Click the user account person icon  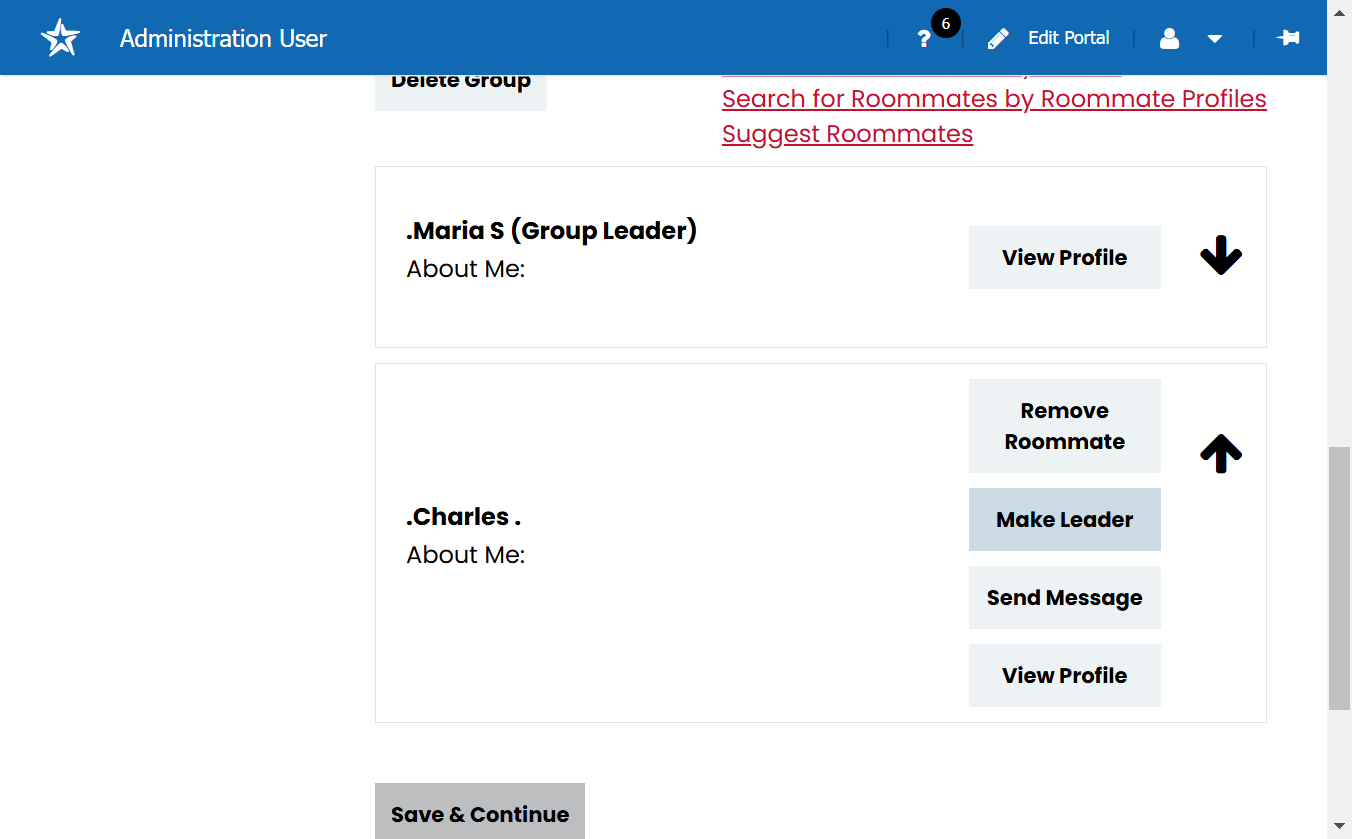tap(1169, 39)
